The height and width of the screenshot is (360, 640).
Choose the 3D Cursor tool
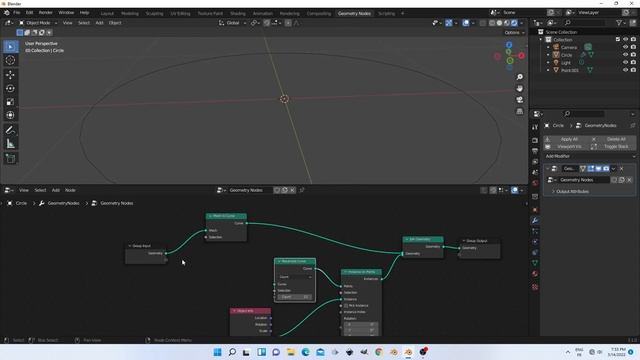pos(10,60)
